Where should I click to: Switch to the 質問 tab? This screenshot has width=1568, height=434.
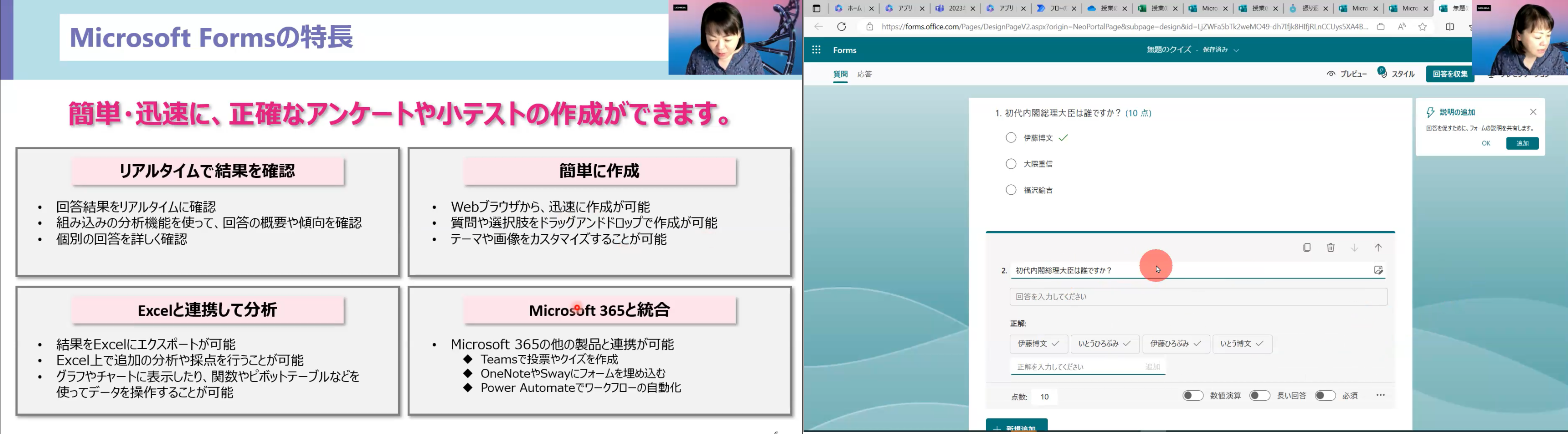(x=840, y=74)
